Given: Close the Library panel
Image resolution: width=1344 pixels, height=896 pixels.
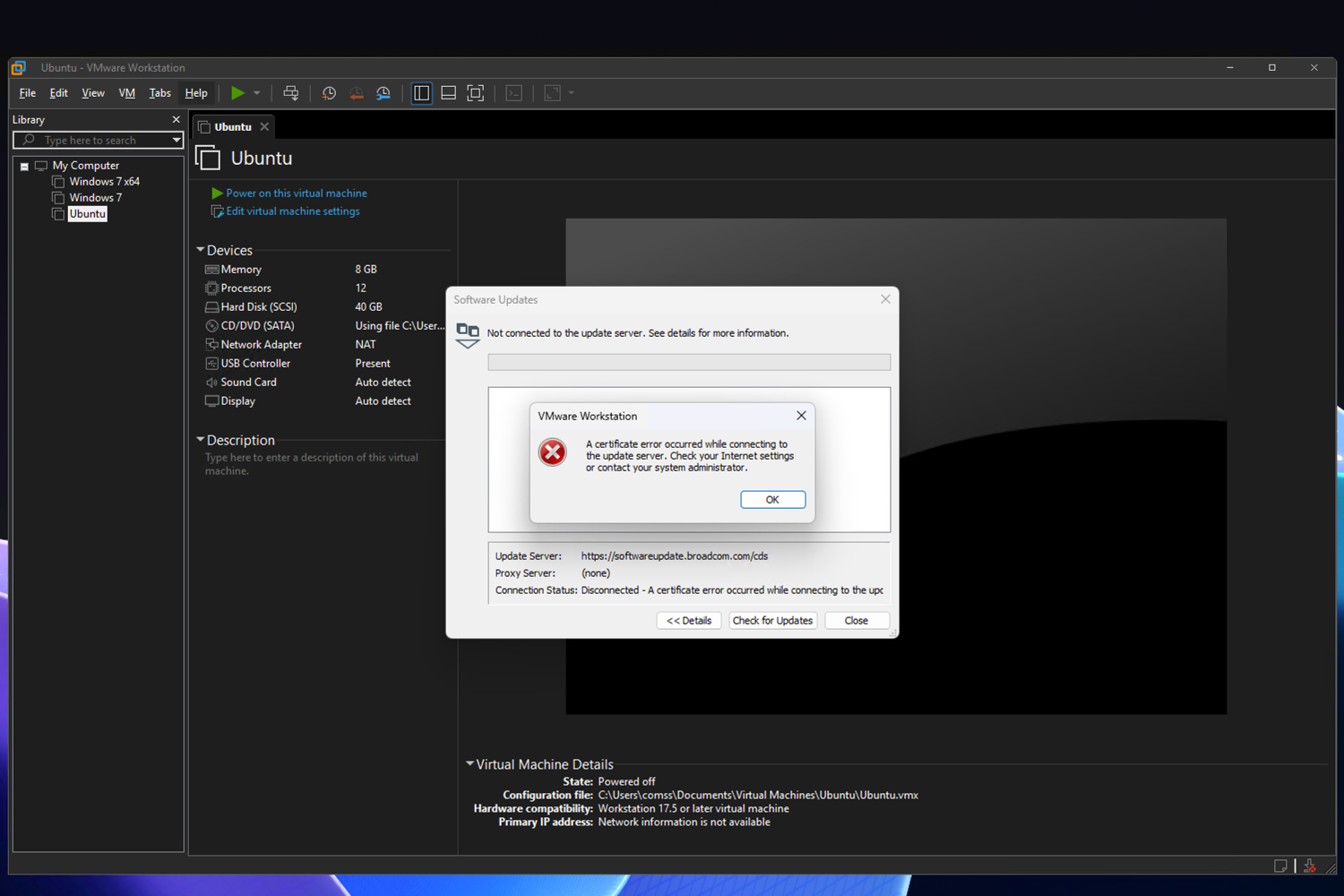Looking at the screenshot, I should click(176, 120).
